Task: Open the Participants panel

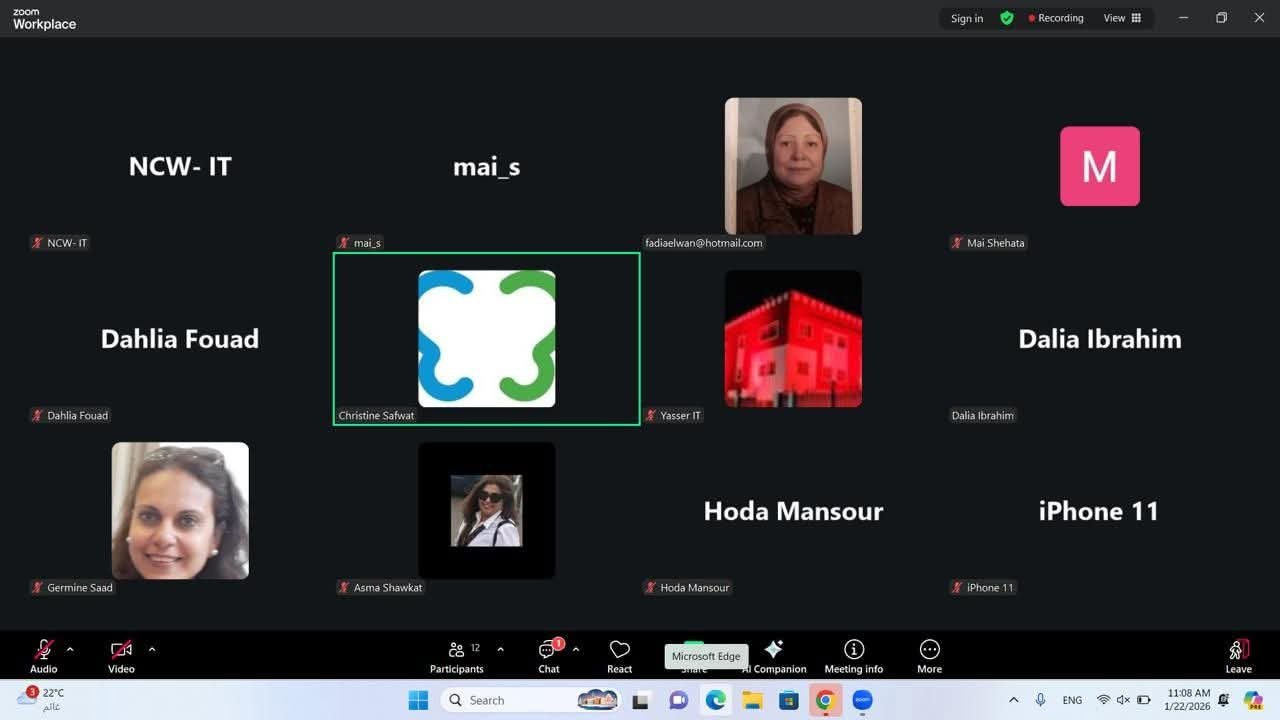Action: pos(456,656)
